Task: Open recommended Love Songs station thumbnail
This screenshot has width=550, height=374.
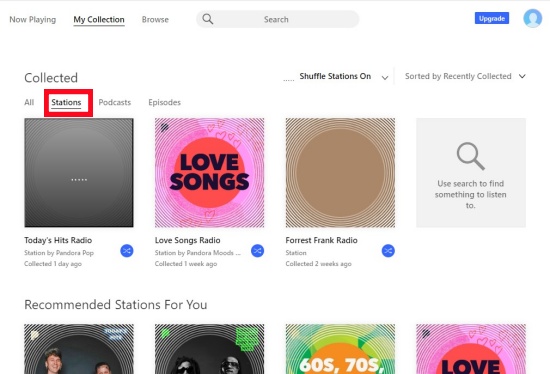Action: tap(471, 349)
